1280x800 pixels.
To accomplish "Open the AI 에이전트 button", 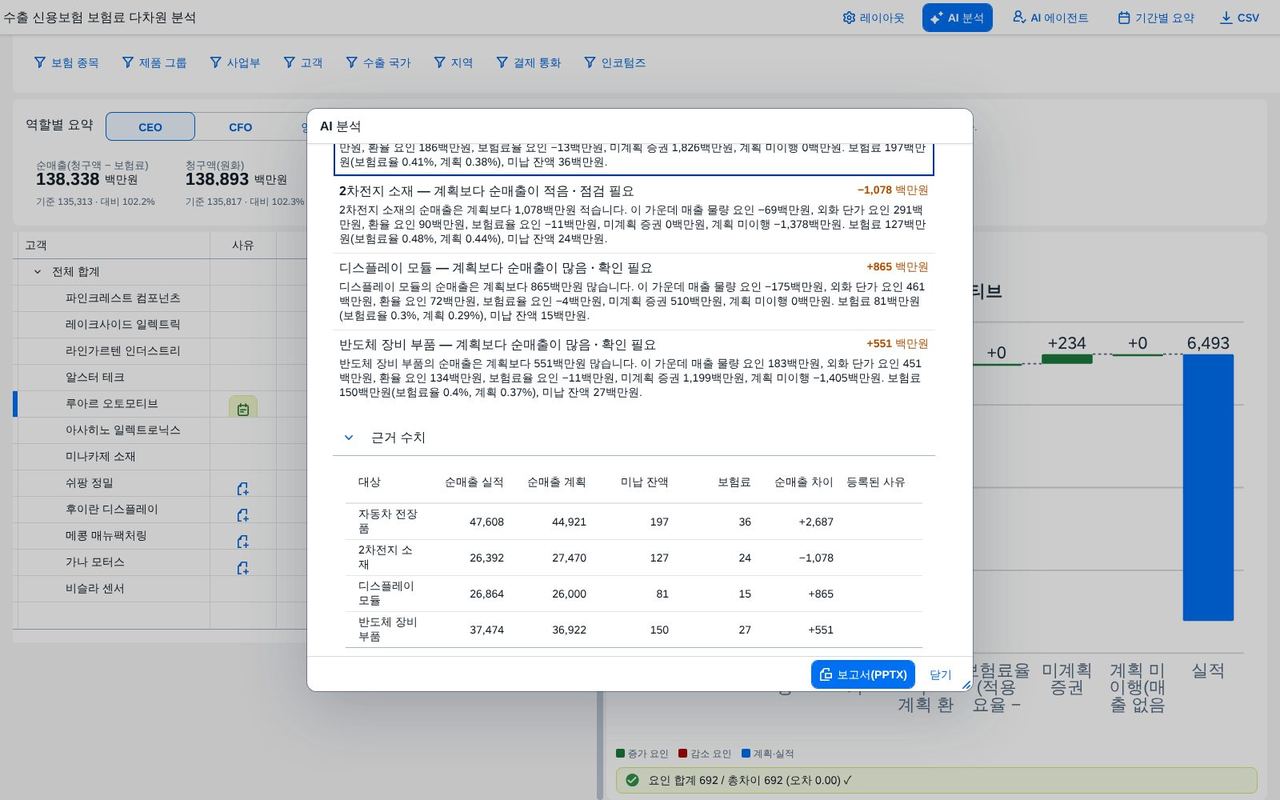I will click(1050, 18).
